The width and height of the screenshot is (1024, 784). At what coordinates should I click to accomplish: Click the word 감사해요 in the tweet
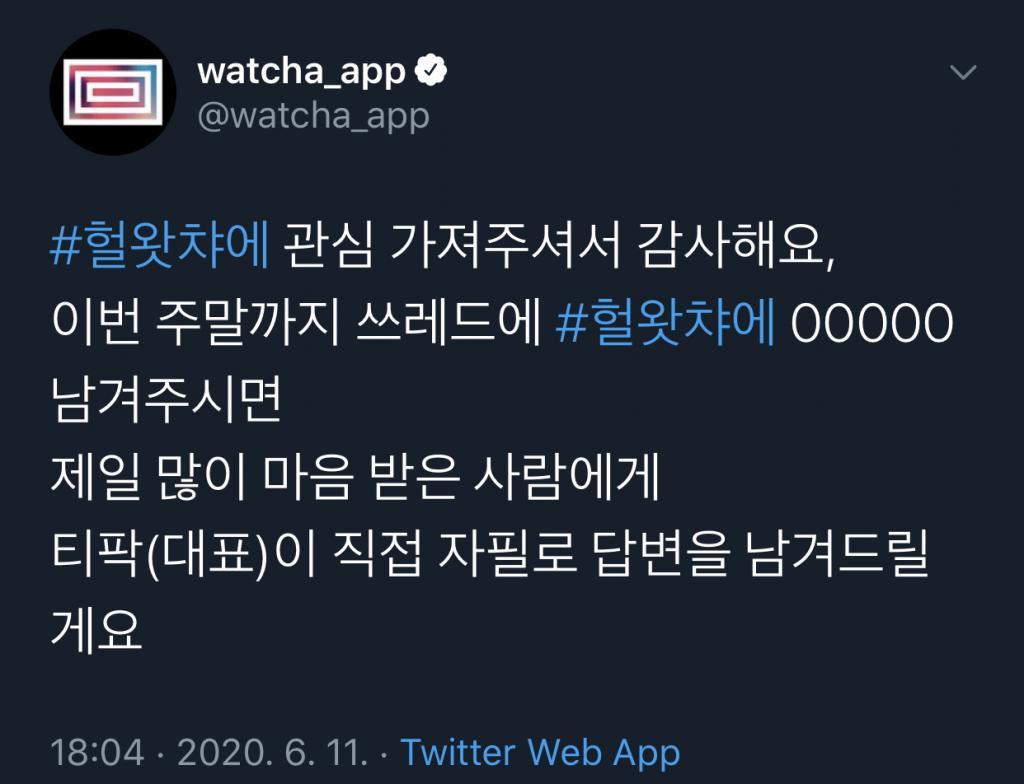(735, 245)
